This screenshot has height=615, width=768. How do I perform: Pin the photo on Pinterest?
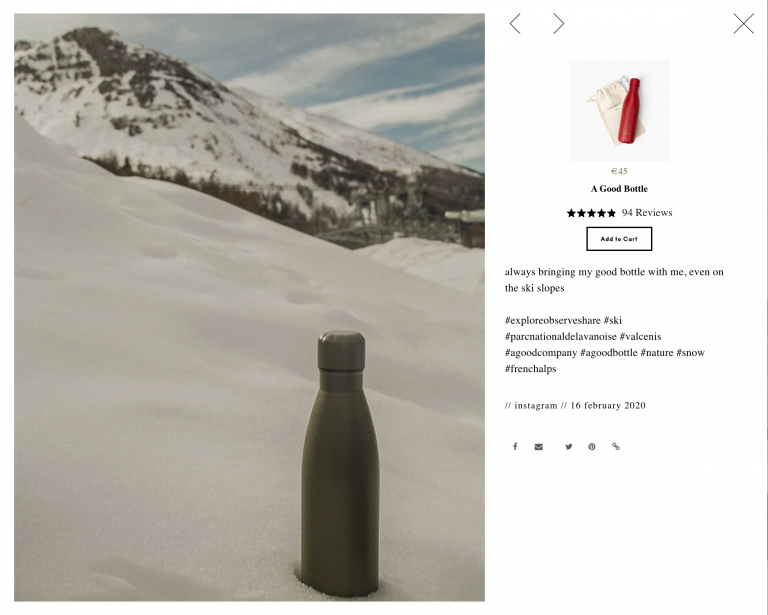tap(592, 447)
